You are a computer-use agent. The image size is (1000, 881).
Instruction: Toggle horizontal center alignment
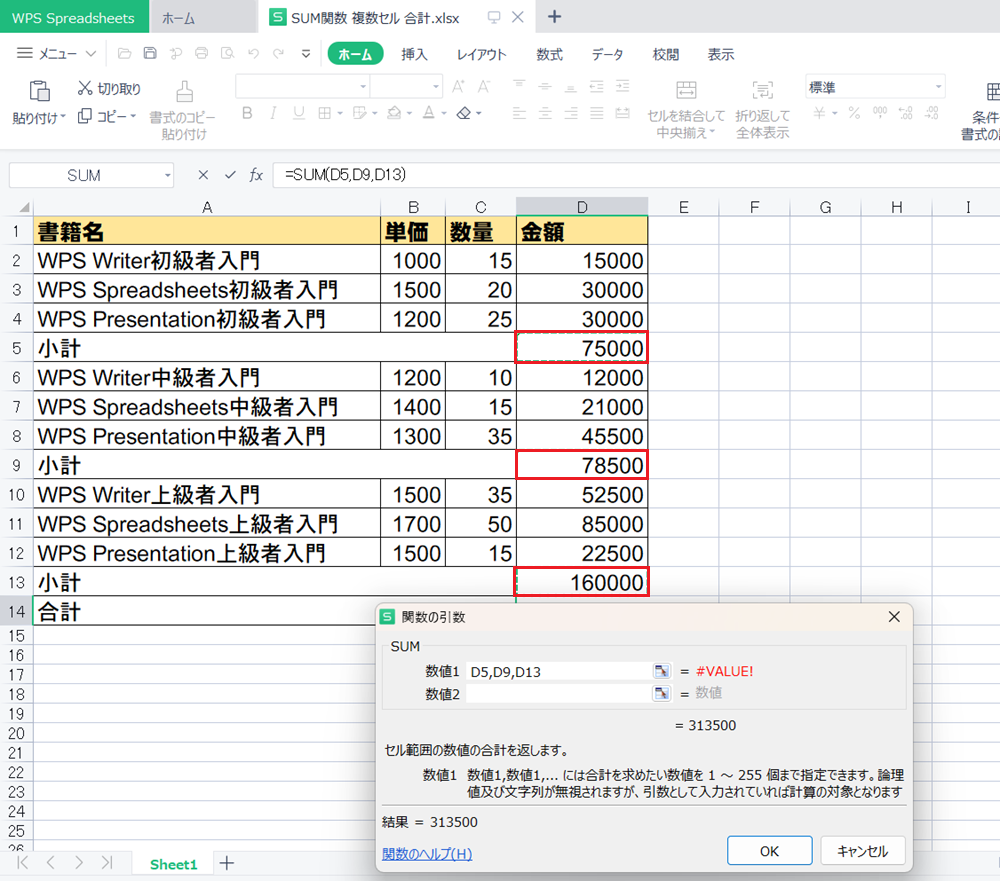click(x=545, y=114)
